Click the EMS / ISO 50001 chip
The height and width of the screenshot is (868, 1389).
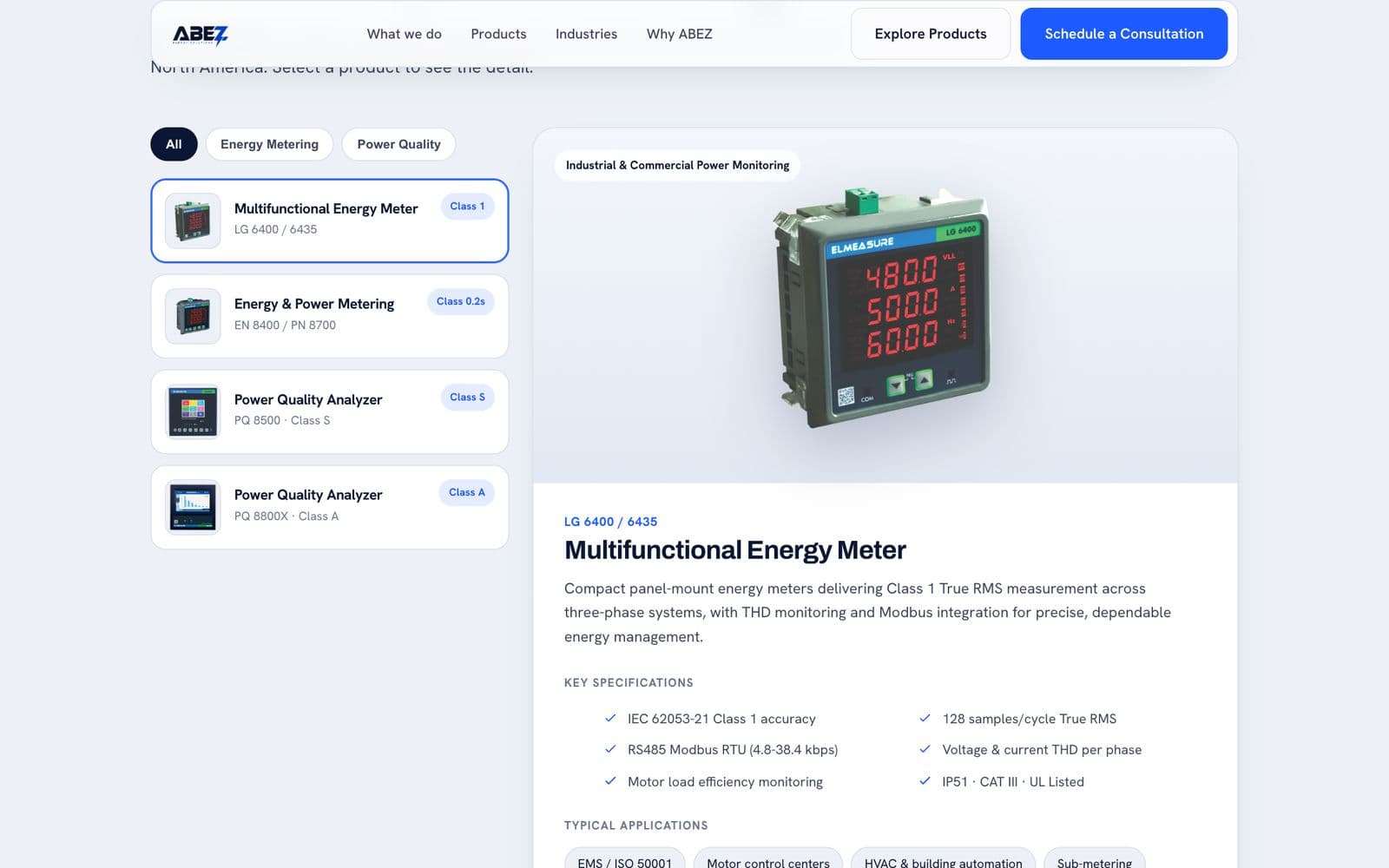pyautogui.click(x=625, y=859)
